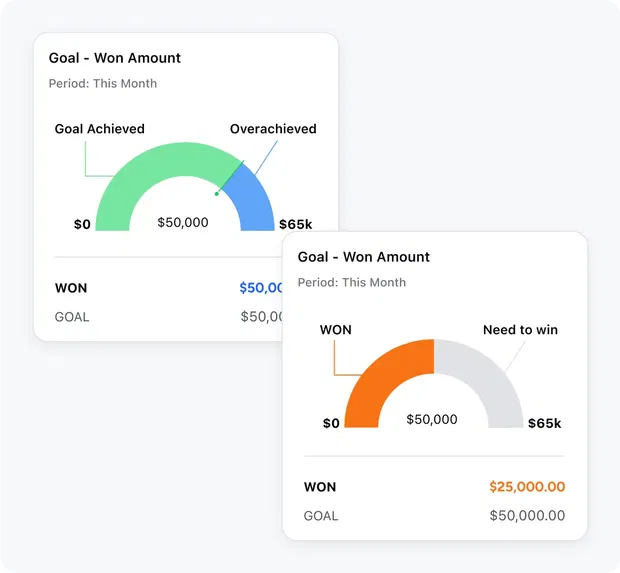Click the WON label above orange gauge
The width and height of the screenshot is (620, 573).
(x=336, y=330)
